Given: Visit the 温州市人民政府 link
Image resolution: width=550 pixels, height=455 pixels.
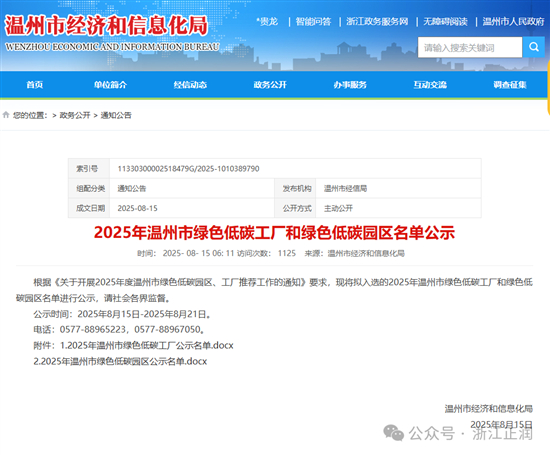Looking at the screenshot, I should click(x=513, y=22).
